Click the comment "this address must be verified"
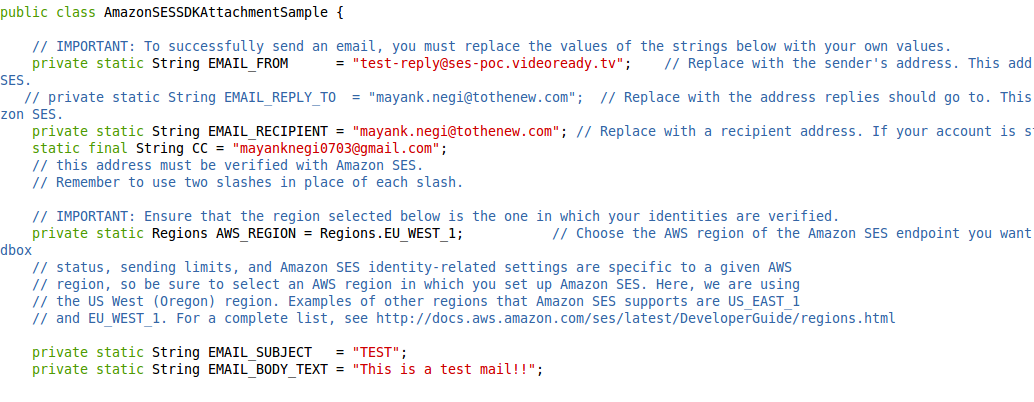The width and height of the screenshot is (1034, 402). tap(228, 165)
